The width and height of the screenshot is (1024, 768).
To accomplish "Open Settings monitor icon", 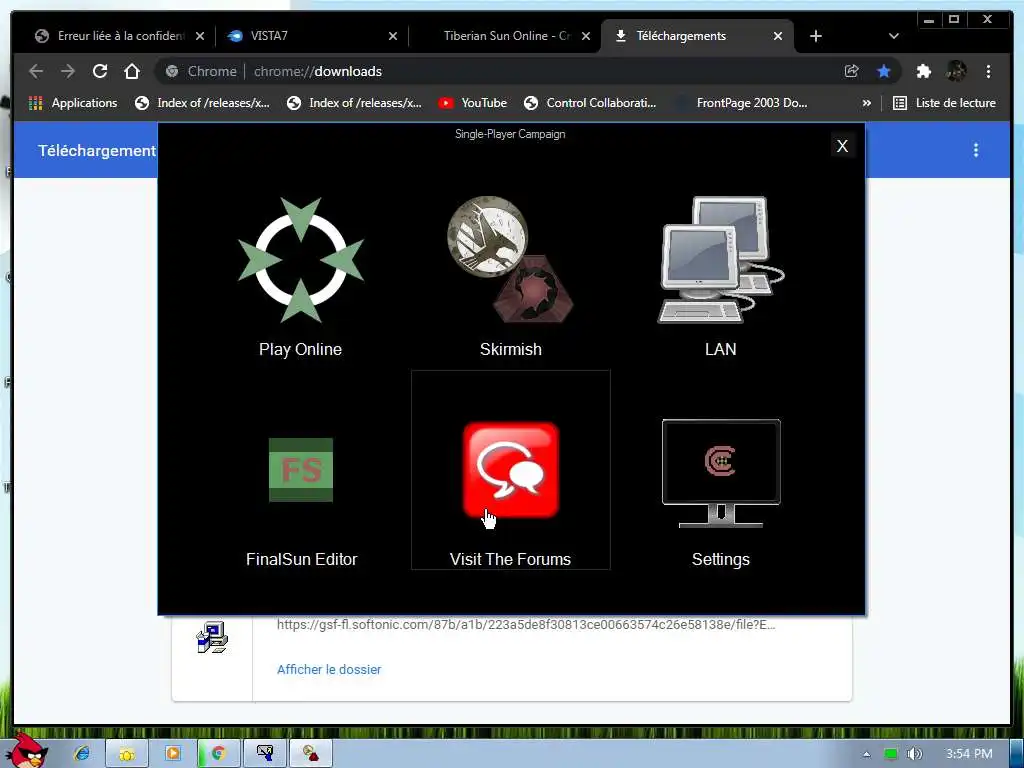I will 721,473.
